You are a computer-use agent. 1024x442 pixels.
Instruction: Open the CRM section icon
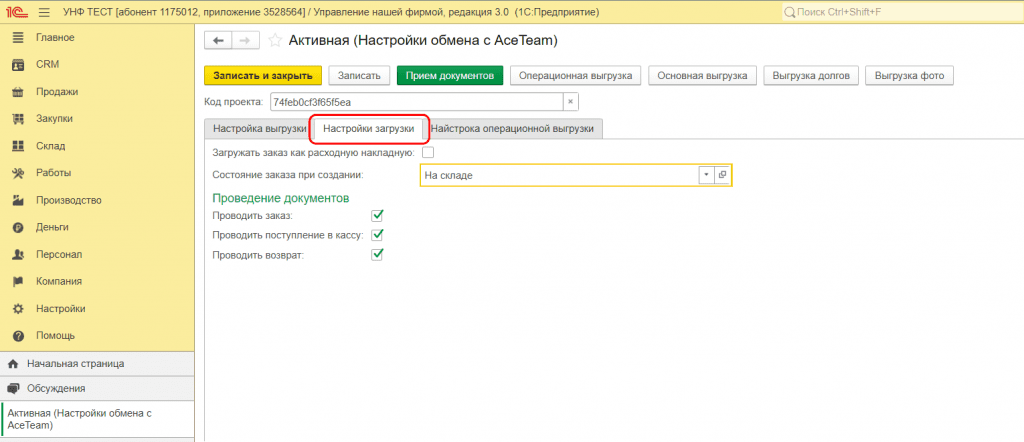pyautogui.click(x=17, y=64)
